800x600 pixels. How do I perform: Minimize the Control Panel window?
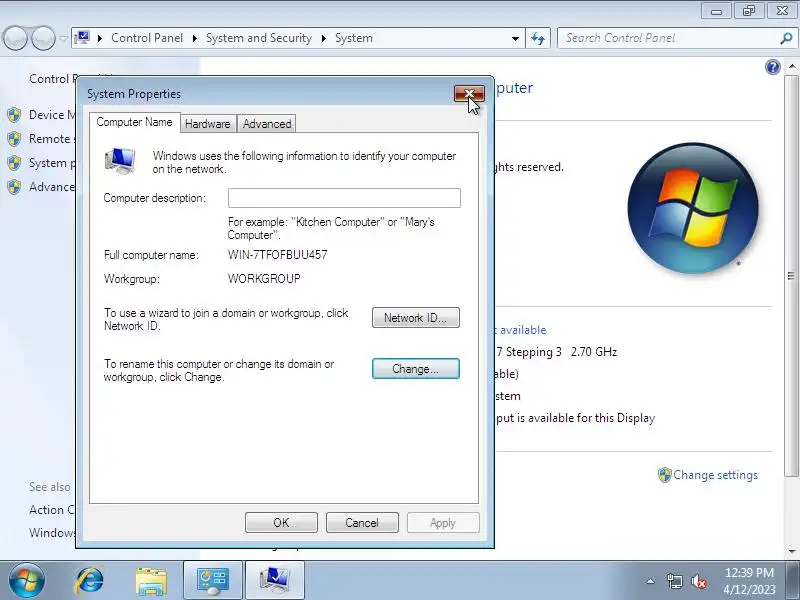pyautogui.click(x=716, y=10)
